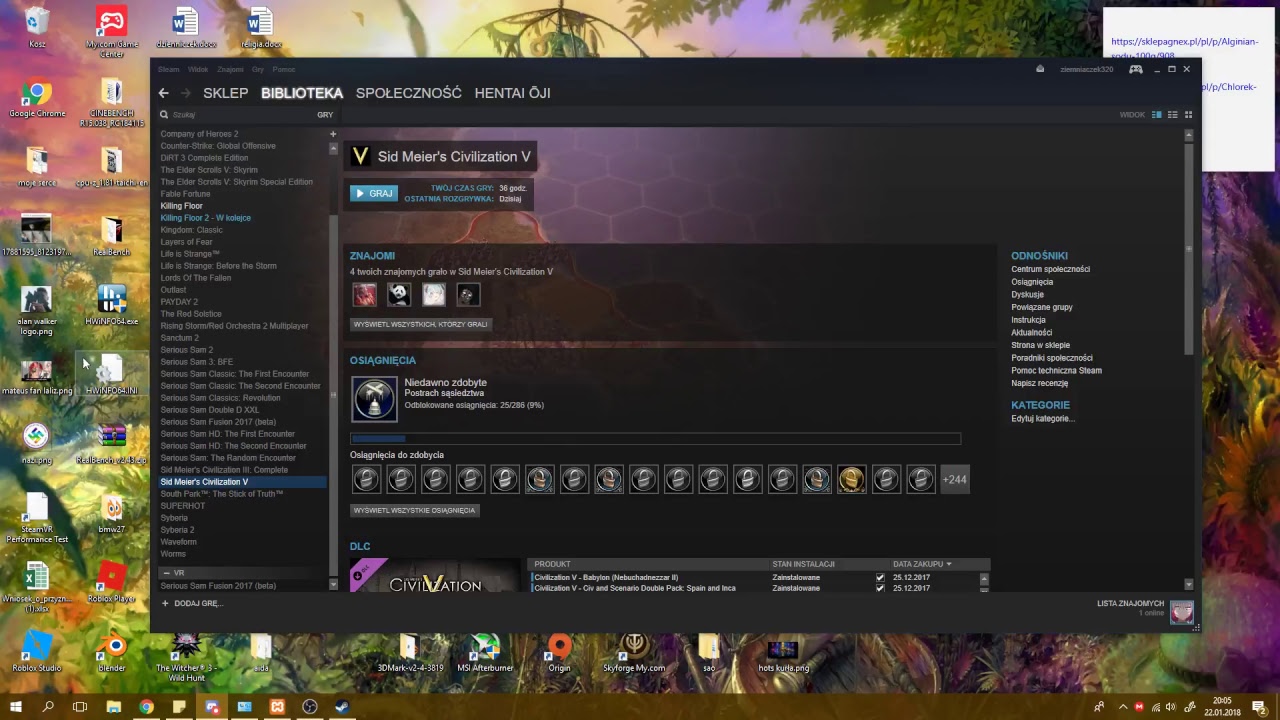Switch library to grid view icon

(x=1188, y=115)
